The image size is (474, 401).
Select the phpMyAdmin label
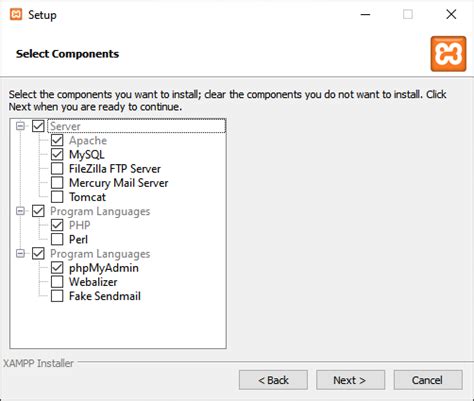[x=104, y=268]
